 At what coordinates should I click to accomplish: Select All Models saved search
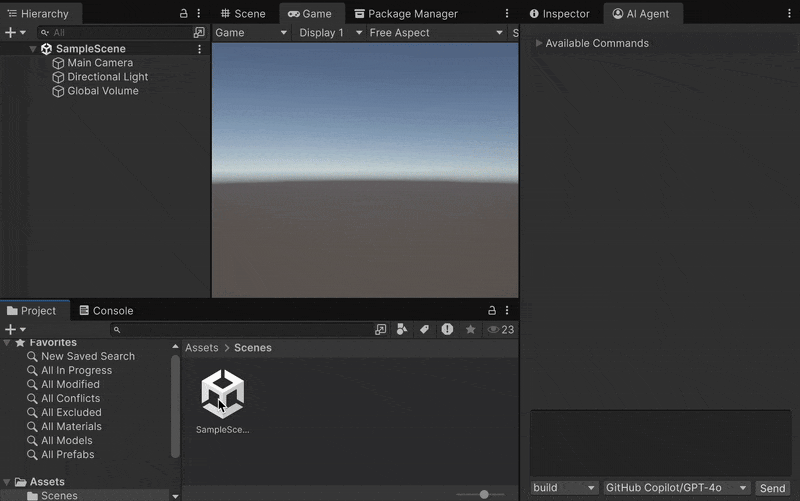coord(67,440)
